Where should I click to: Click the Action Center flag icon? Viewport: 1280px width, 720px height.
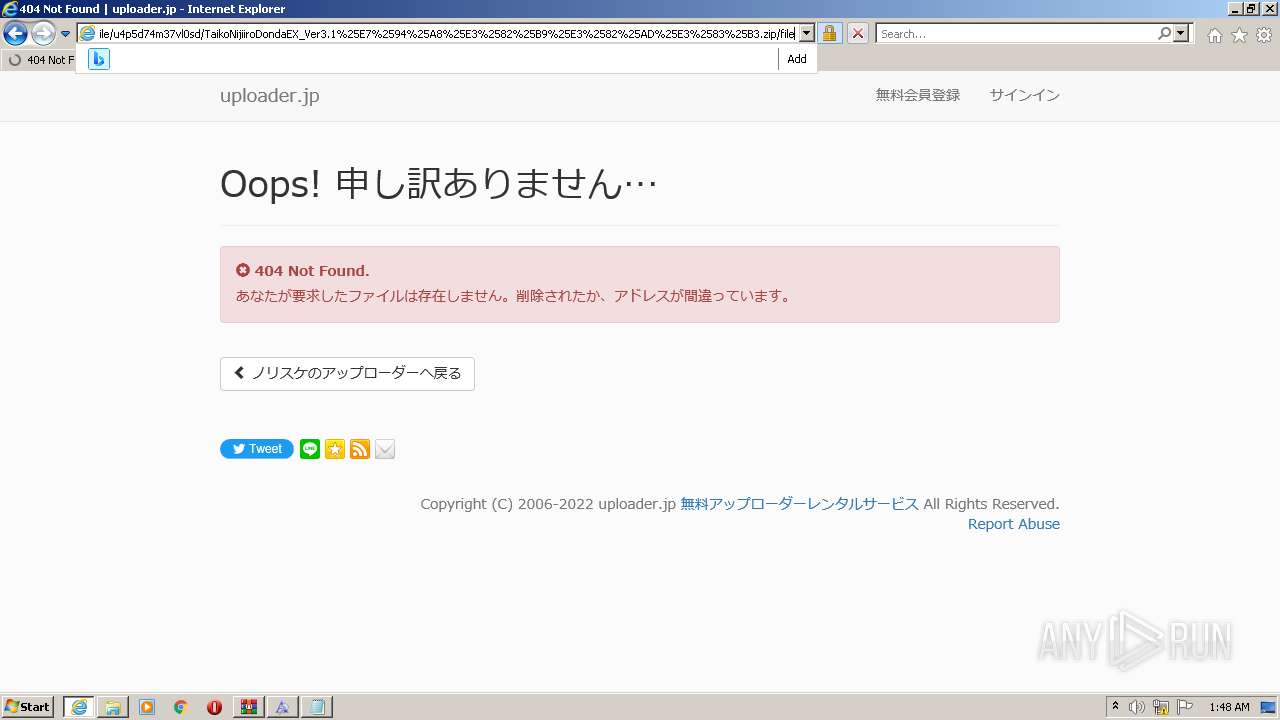pos(1185,707)
